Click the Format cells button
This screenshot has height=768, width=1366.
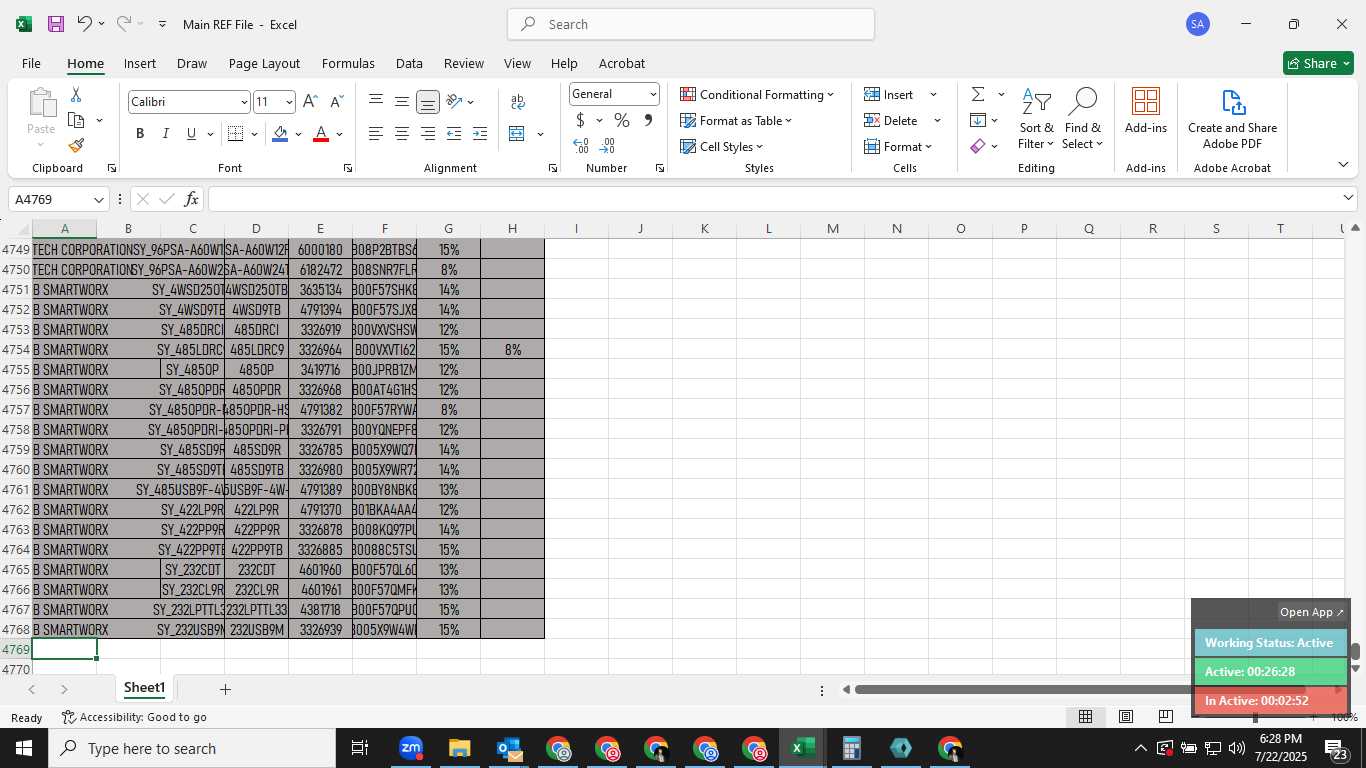pyautogui.click(x=897, y=146)
